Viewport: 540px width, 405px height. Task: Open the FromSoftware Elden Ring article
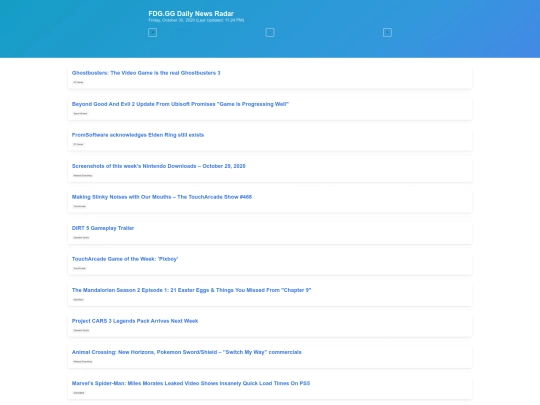(x=138, y=135)
